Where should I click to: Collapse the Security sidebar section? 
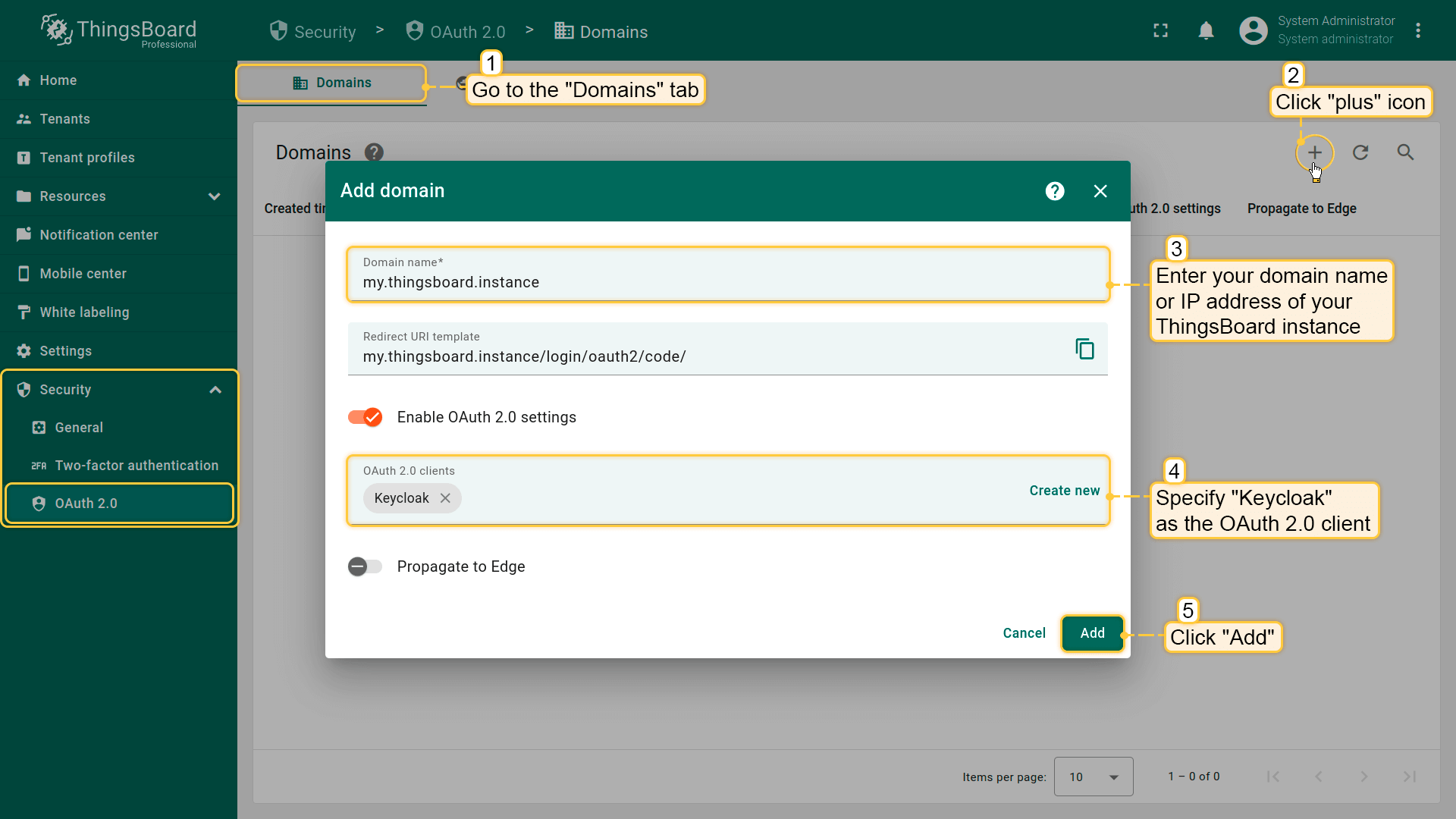tap(215, 390)
